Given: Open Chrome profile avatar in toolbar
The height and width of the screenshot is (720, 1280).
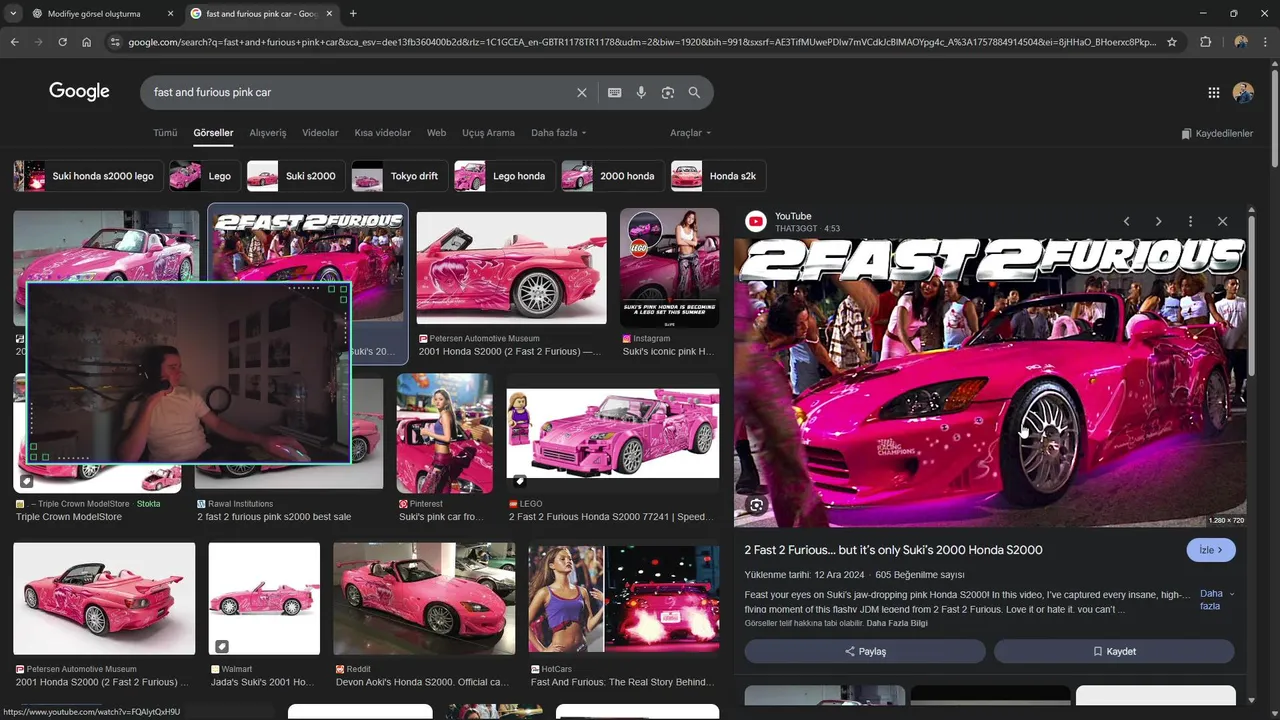Looking at the screenshot, I should pyautogui.click(x=1241, y=42).
